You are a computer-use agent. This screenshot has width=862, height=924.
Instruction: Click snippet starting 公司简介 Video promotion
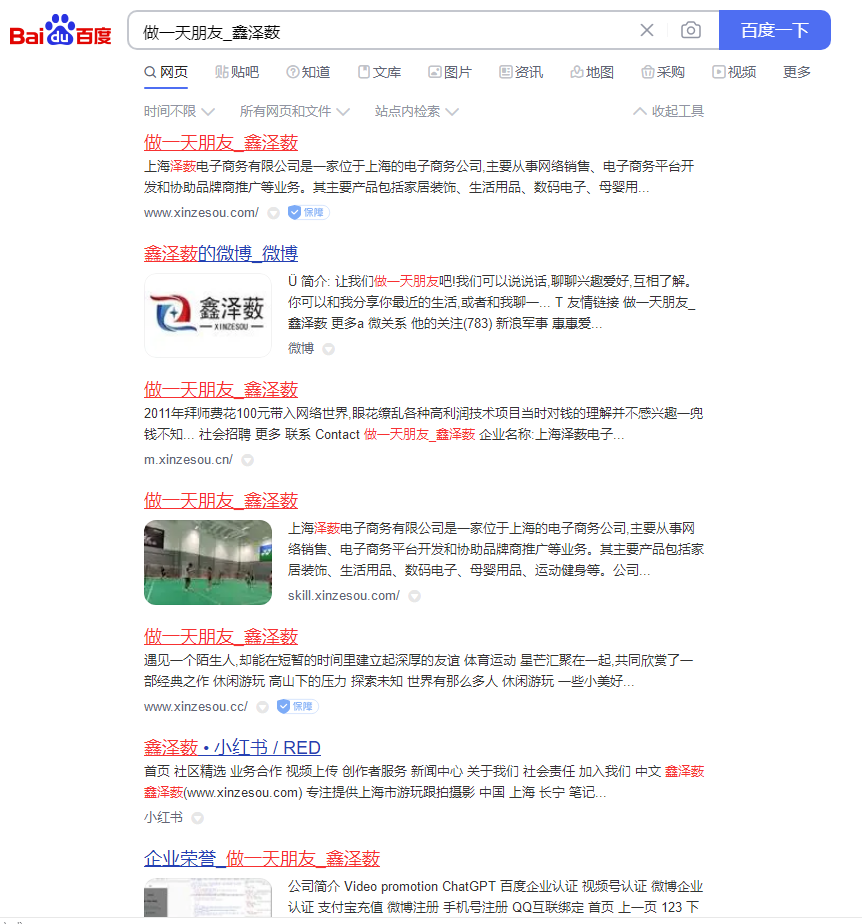(496, 897)
